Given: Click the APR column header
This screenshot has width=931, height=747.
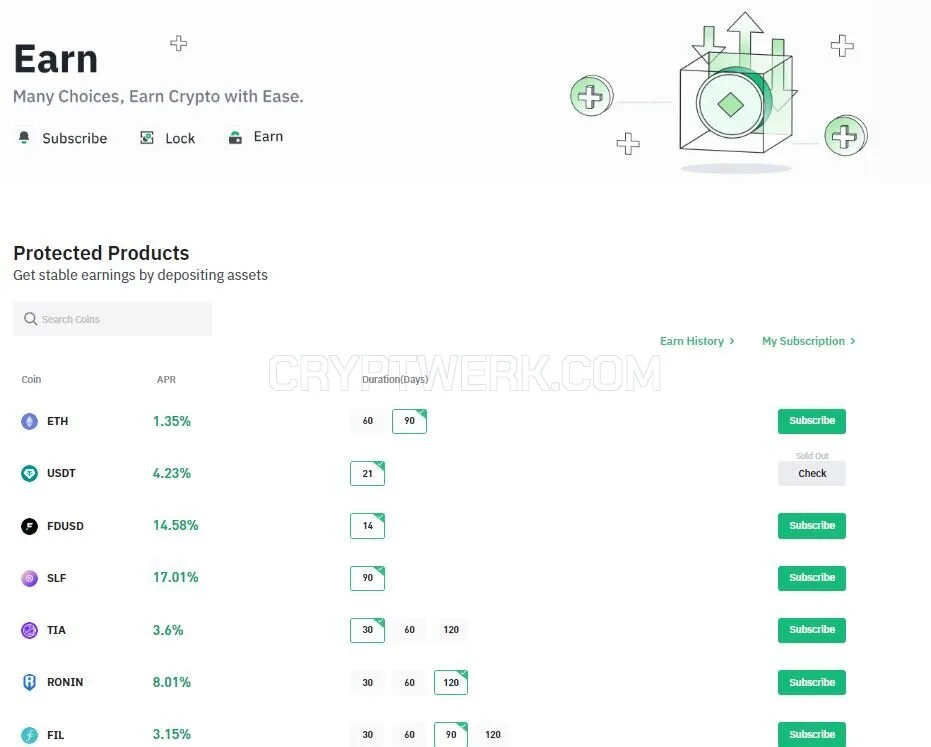Looking at the screenshot, I should 166,379.
